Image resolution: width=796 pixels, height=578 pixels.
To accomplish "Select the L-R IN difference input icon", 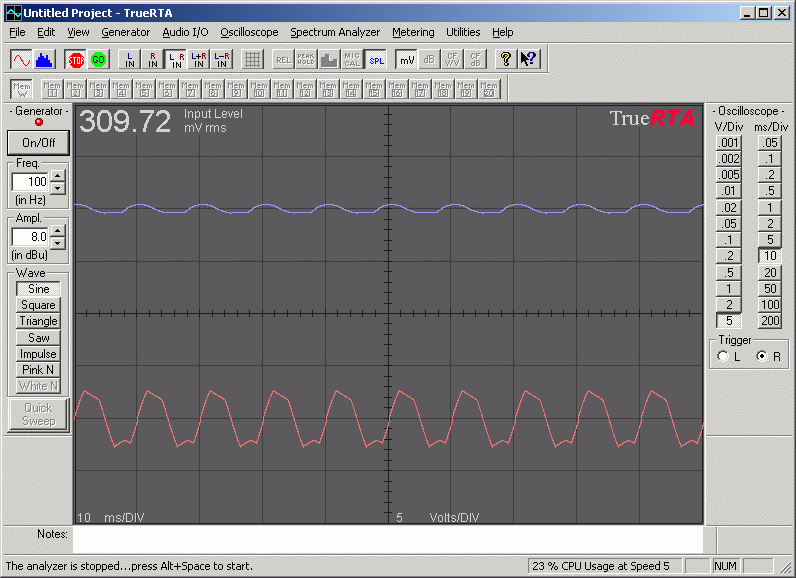I will pyautogui.click(x=222, y=60).
